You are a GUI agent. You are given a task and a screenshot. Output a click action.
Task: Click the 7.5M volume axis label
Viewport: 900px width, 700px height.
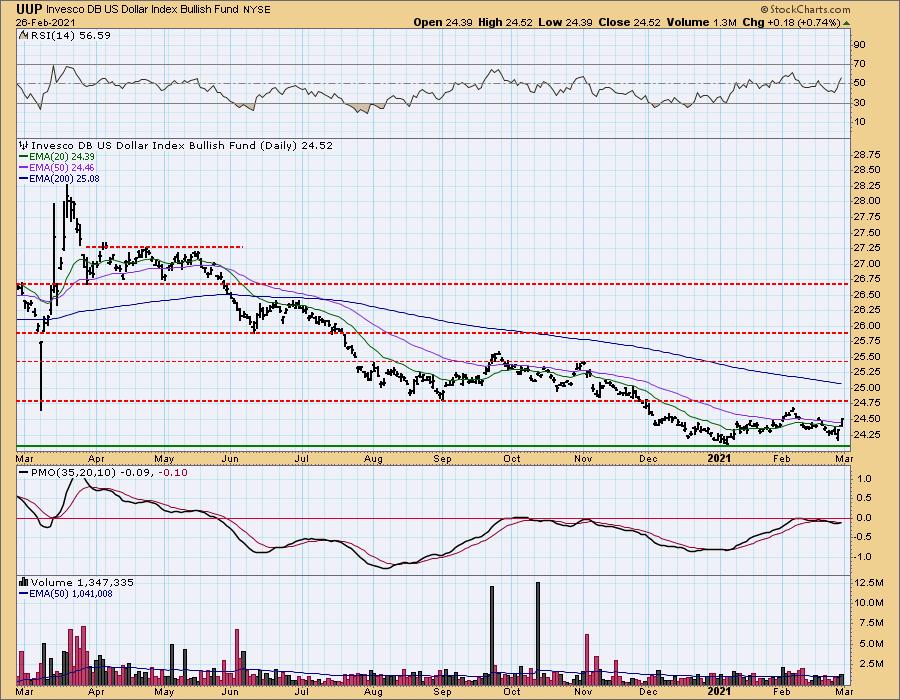pyautogui.click(x=871, y=623)
